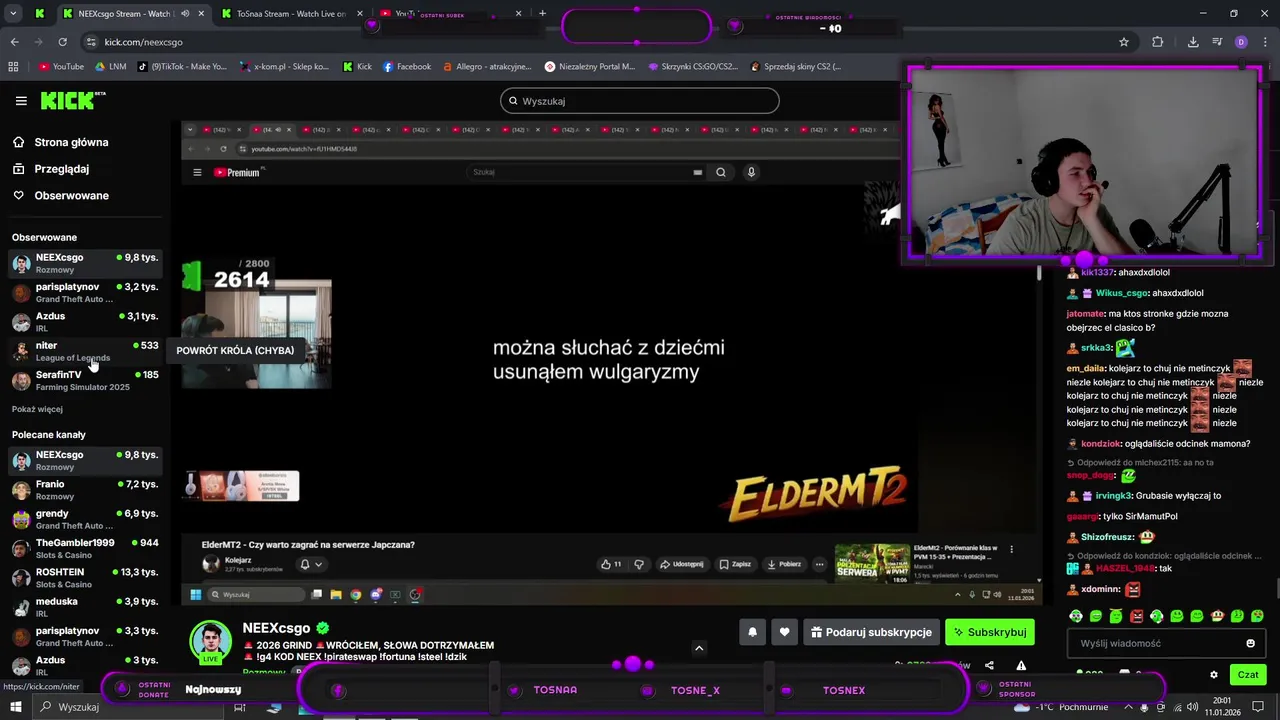Report stream using warning triangle icon

tap(1021, 665)
